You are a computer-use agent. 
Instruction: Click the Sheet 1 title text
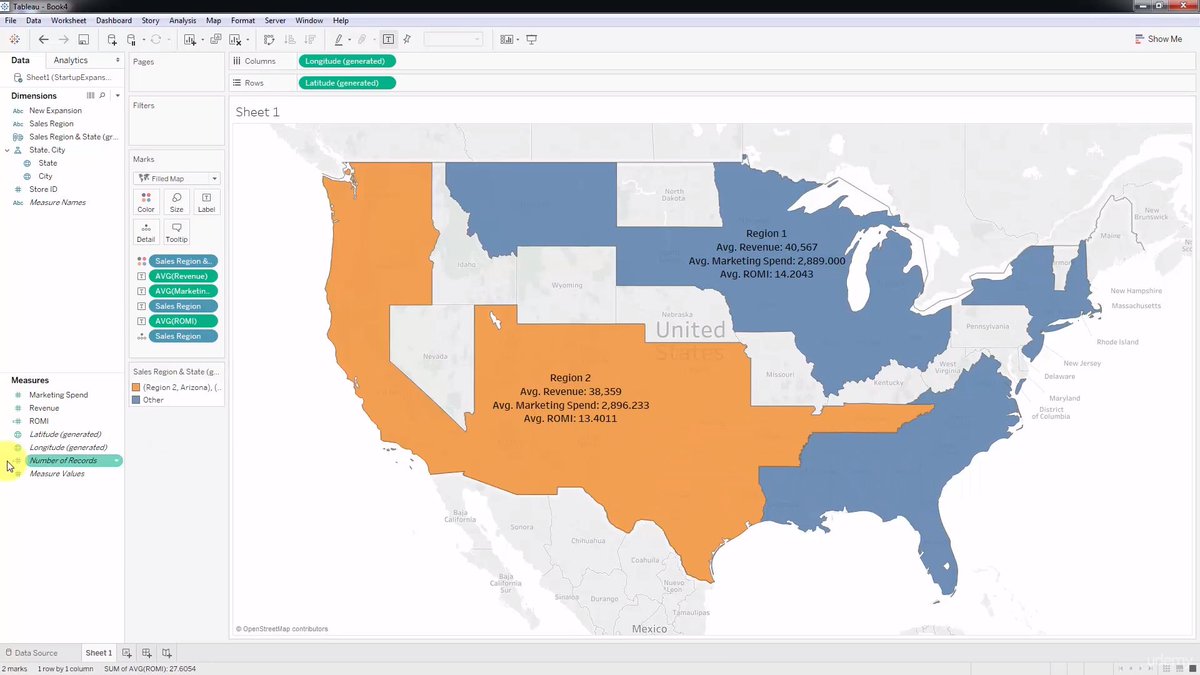pyautogui.click(x=258, y=112)
